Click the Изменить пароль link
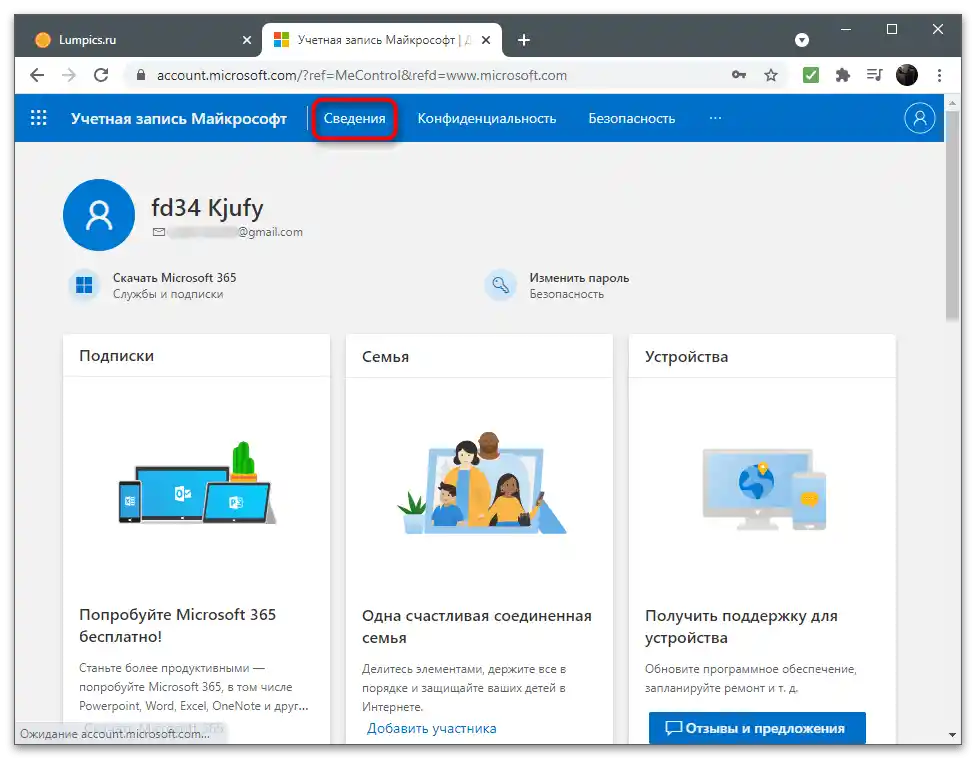 579,278
